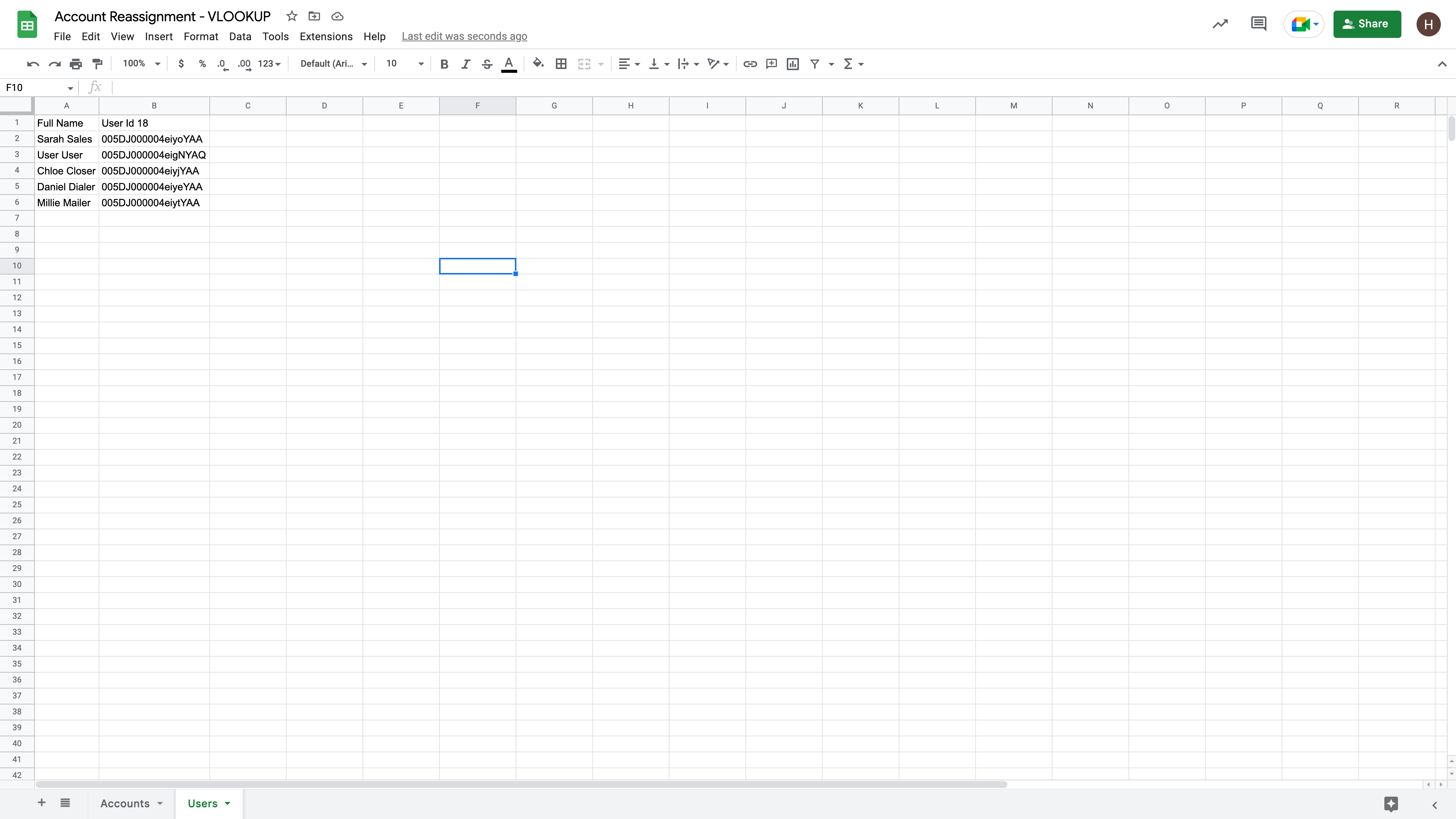Open the Format menu
Viewport: 1456px width, 819px height.
coord(201,36)
